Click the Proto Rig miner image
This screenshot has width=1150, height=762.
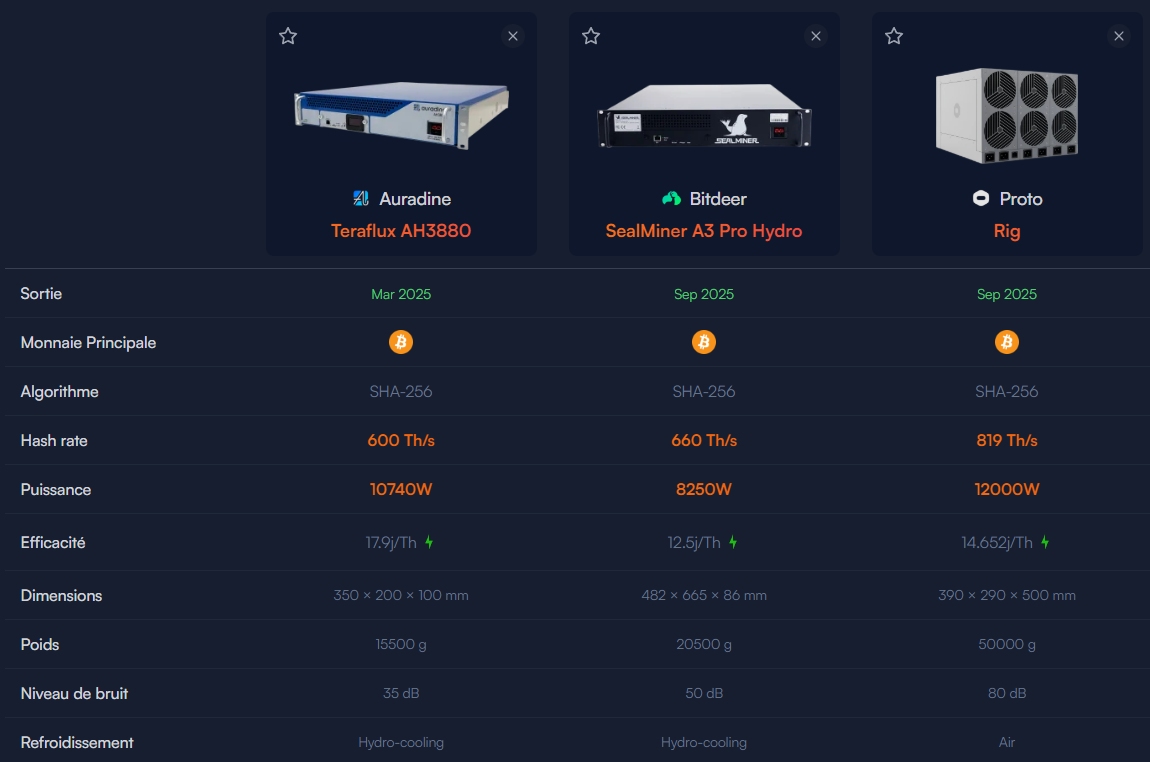click(x=1007, y=116)
